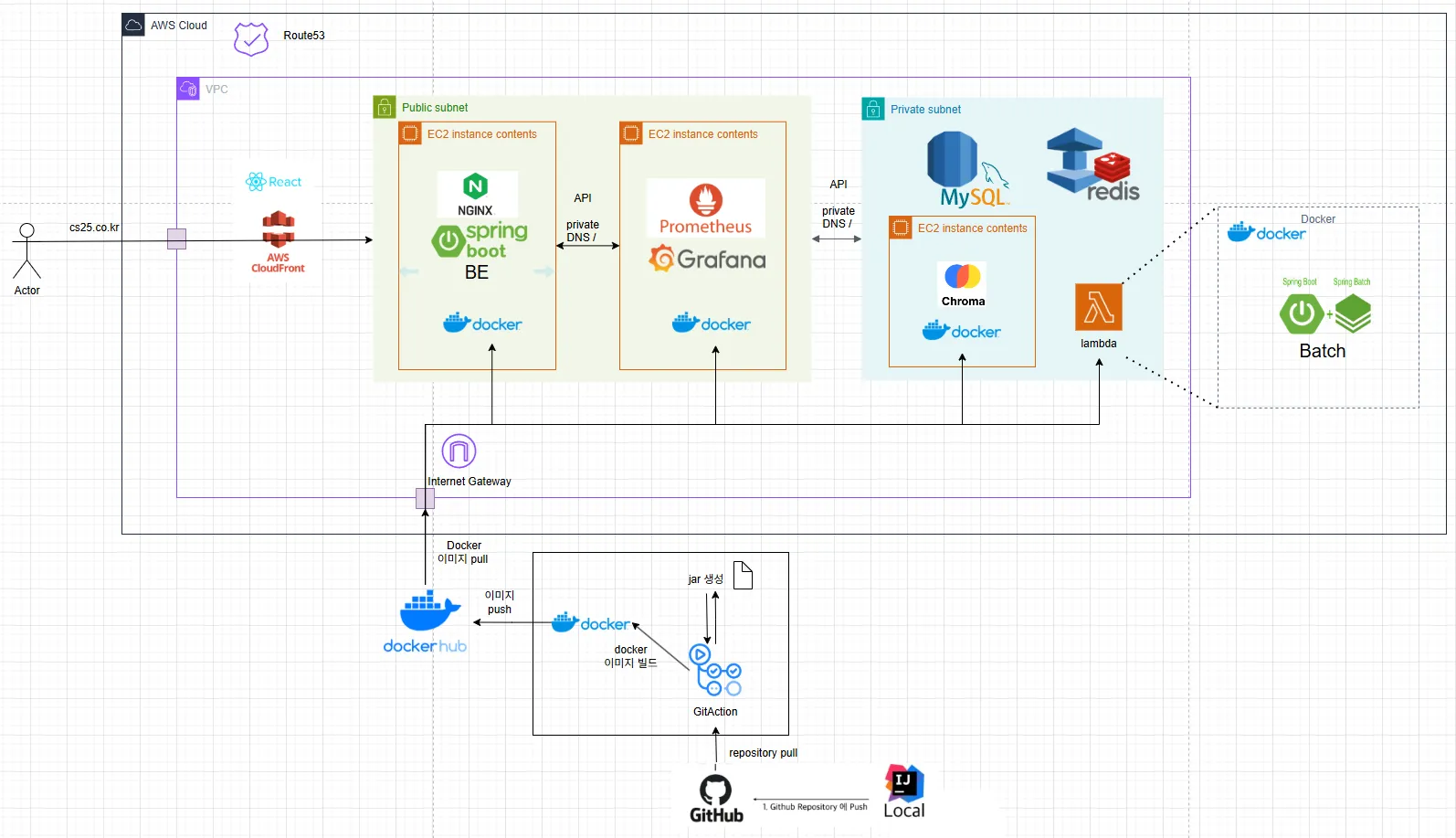Select the 'cs25.co.kr' label
1456x838 pixels.
(94, 228)
